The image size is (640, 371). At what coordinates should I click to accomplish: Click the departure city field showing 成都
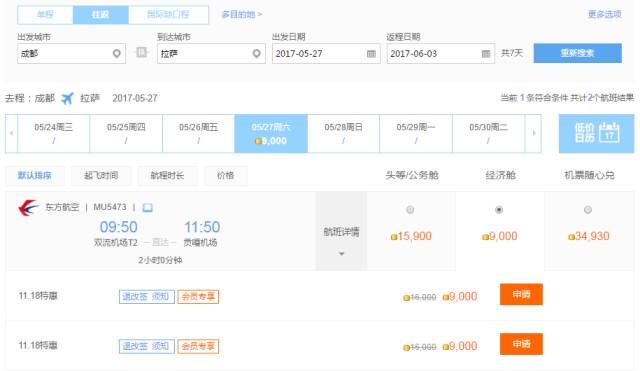click(x=71, y=53)
